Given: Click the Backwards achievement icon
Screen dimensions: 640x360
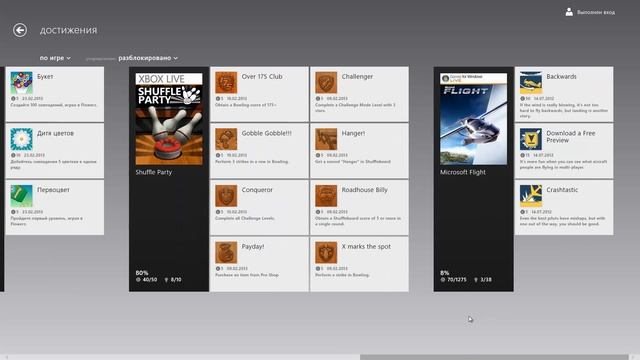Looking at the screenshot, I should pos(531,83).
